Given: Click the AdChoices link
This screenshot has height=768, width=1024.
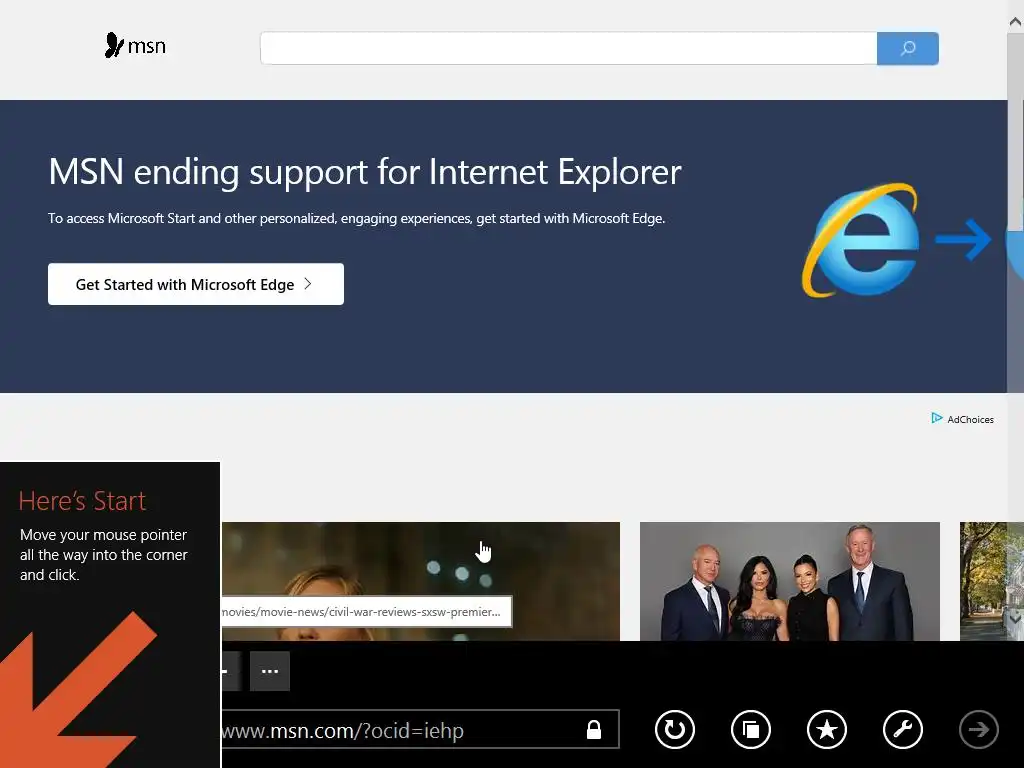Looking at the screenshot, I should pos(963,419).
